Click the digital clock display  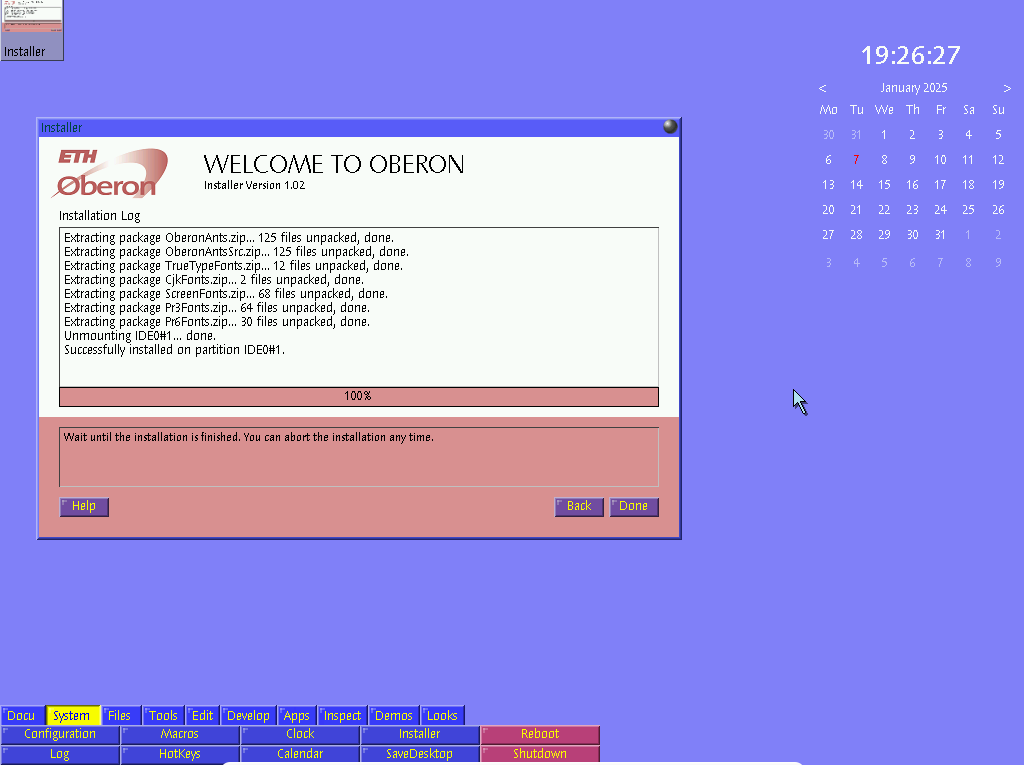coord(910,55)
